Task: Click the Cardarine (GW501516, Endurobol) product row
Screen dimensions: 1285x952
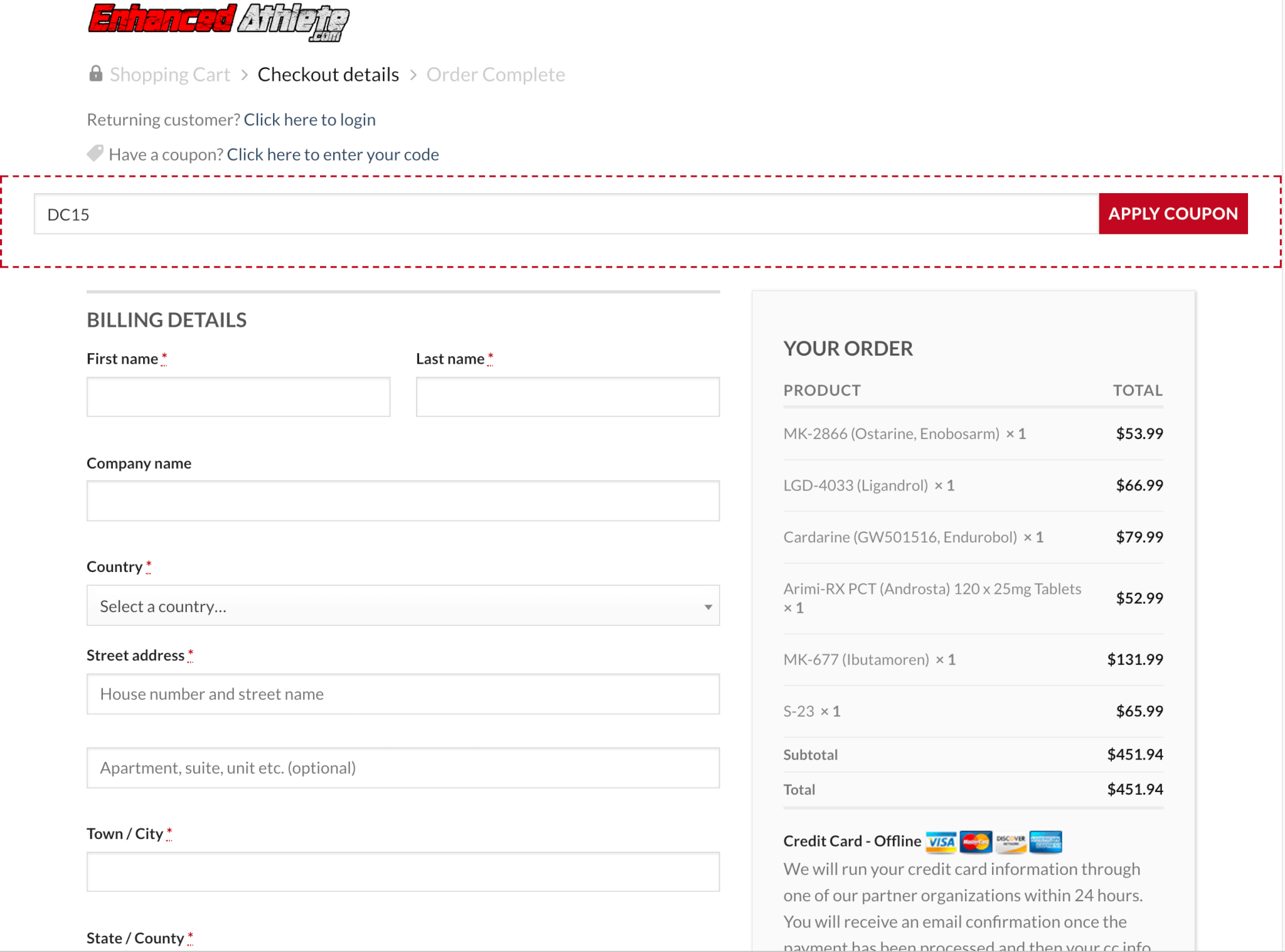Action: tap(973, 537)
